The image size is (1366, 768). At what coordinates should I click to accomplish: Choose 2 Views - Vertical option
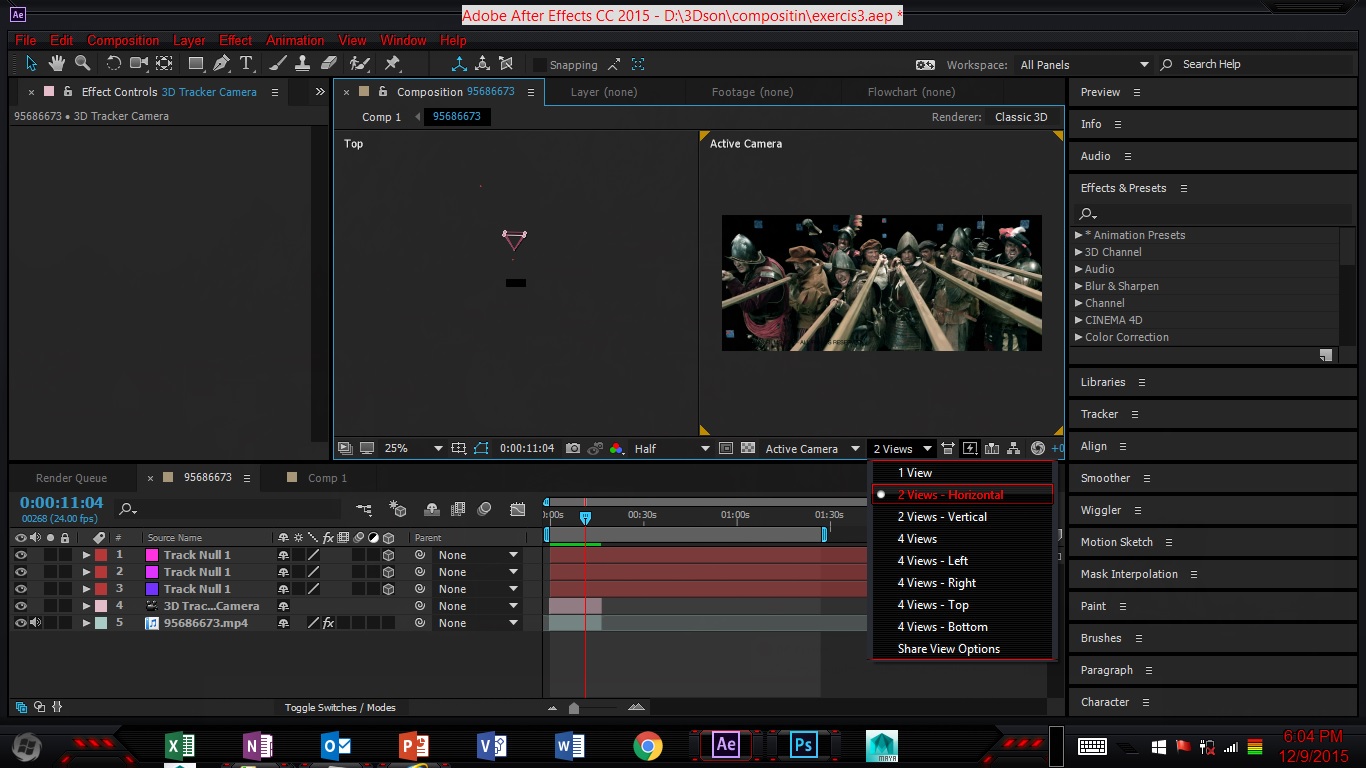[x=962, y=517]
